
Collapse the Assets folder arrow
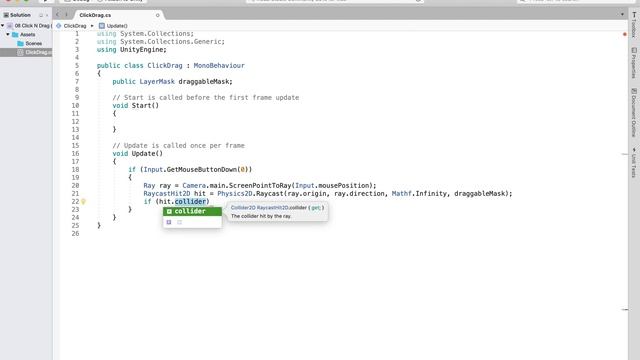[x=8, y=34]
